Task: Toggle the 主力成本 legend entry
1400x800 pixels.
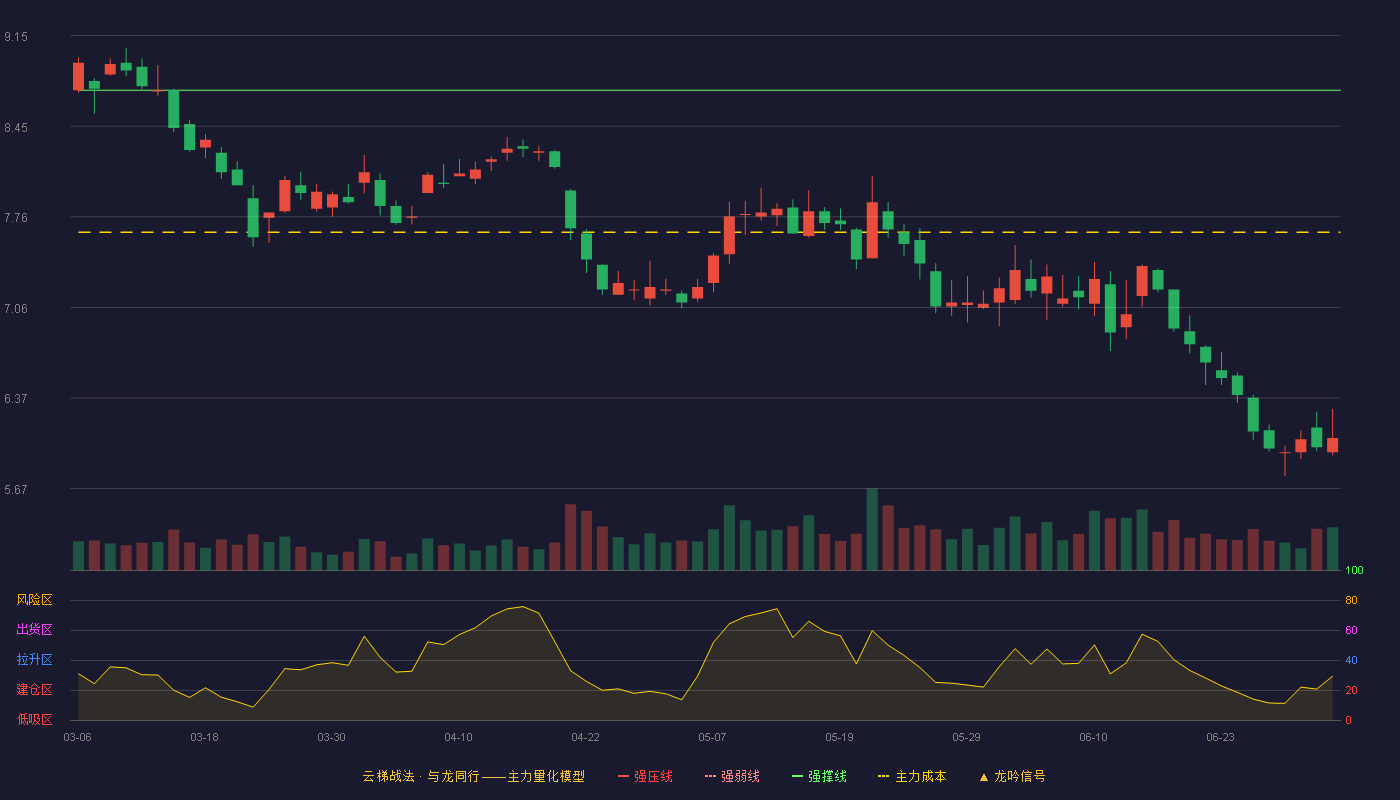Action: (912, 776)
